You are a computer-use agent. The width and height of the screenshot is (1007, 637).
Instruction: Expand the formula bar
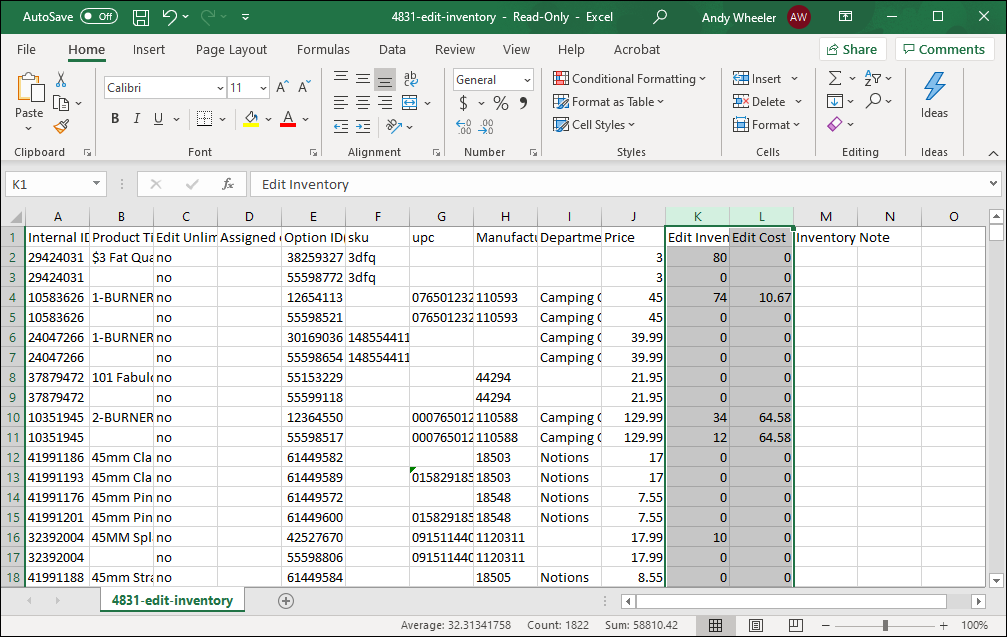(x=994, y=184)
